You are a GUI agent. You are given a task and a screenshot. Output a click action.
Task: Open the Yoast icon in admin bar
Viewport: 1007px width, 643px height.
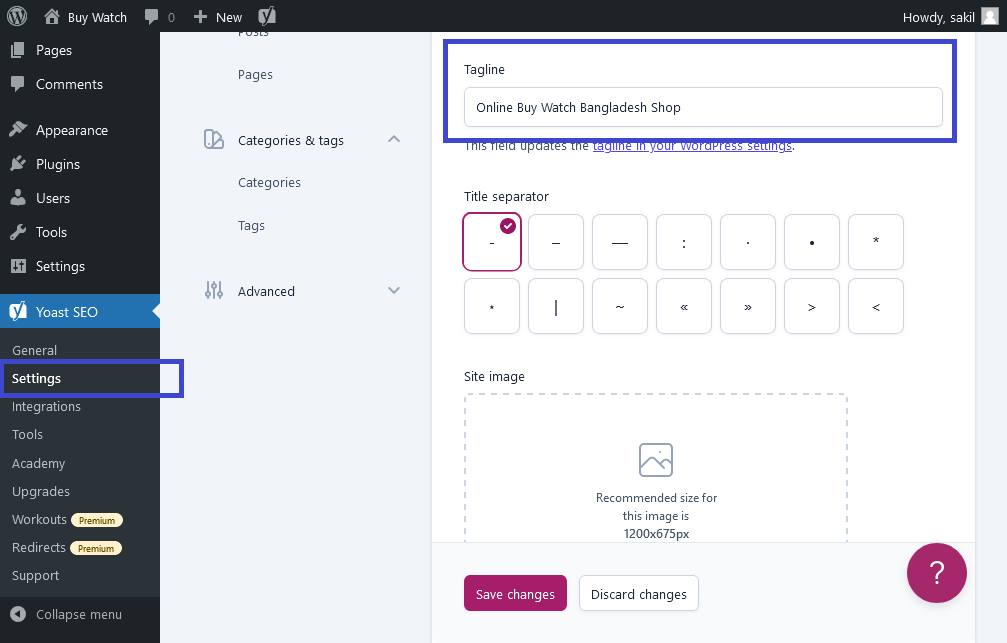267,16
